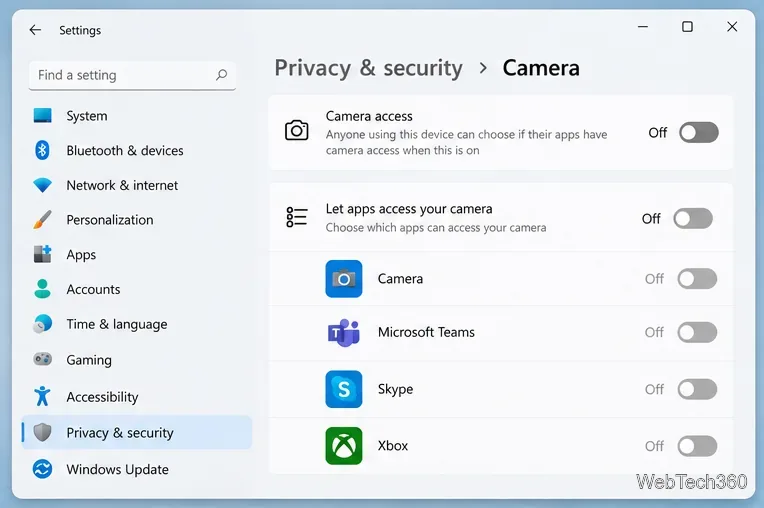Click the Accounts person icon
This screenshot has height=508, width=764.
42,289
